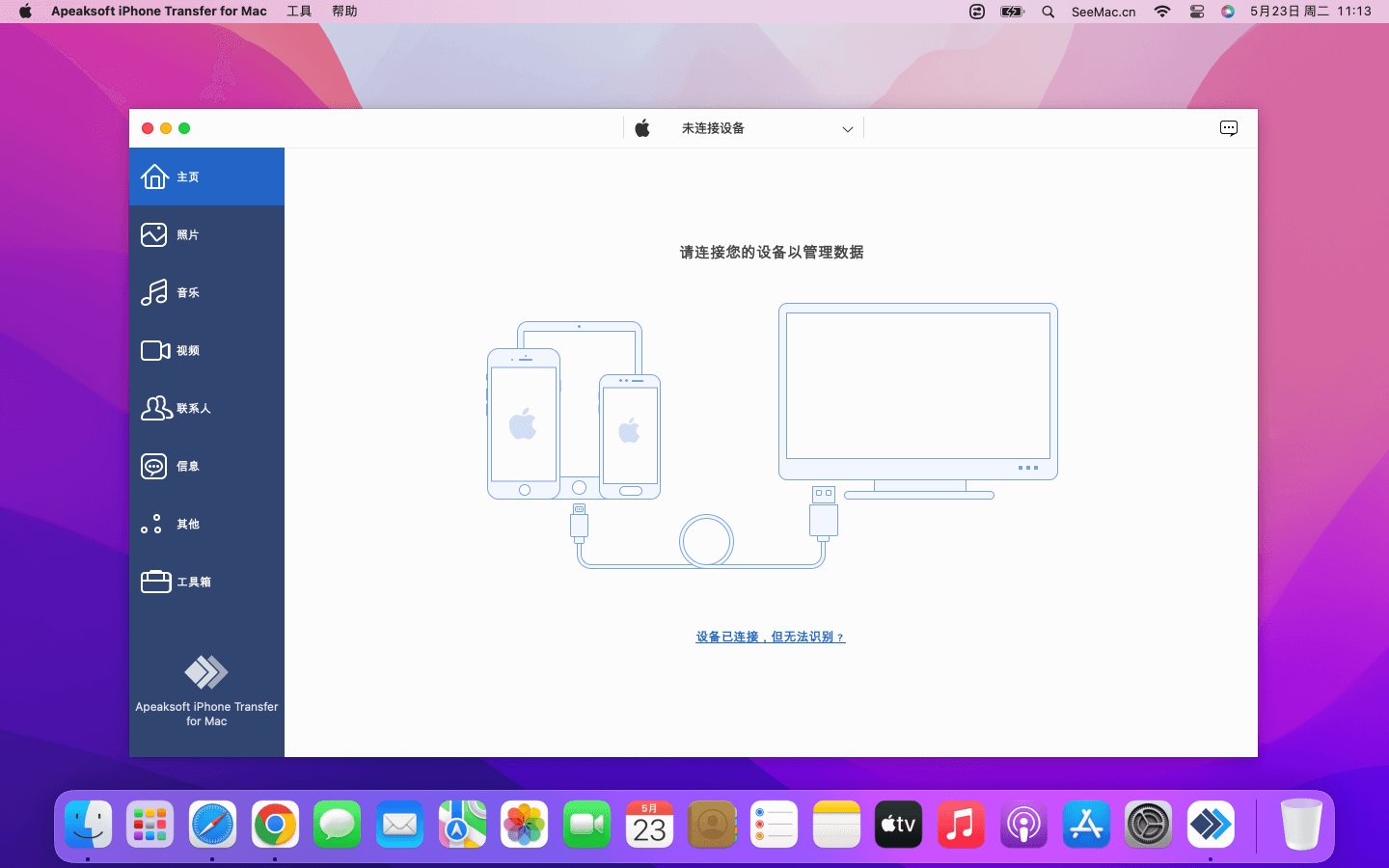Open the Toolbox (工具箱) section
This screenshot has height=868, width=1389.
pos(192,583)
